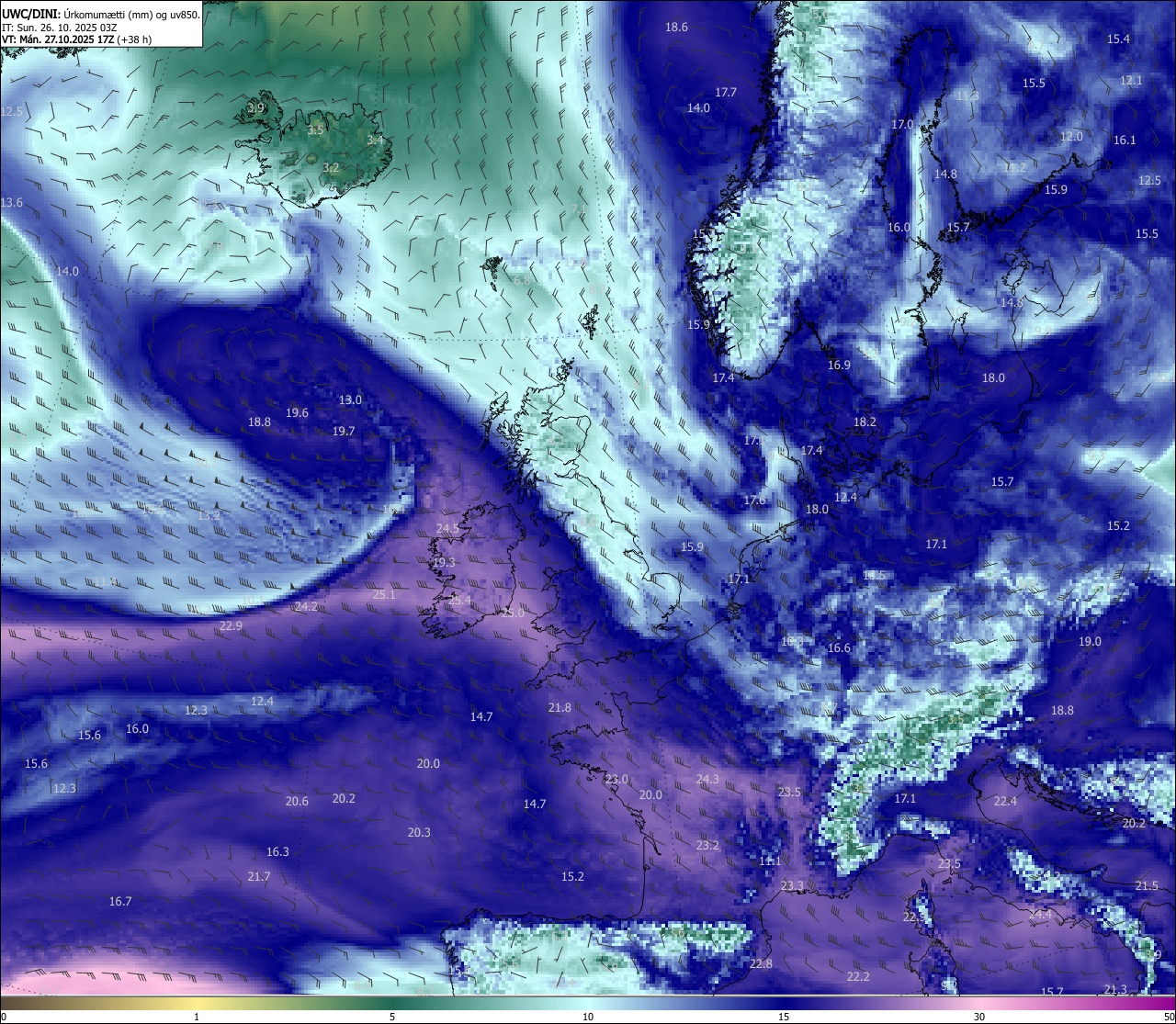The height and width of the screenshot is (1024, 1176).
Task: Click the '17.7' value on the map
Action: point(726,93)
